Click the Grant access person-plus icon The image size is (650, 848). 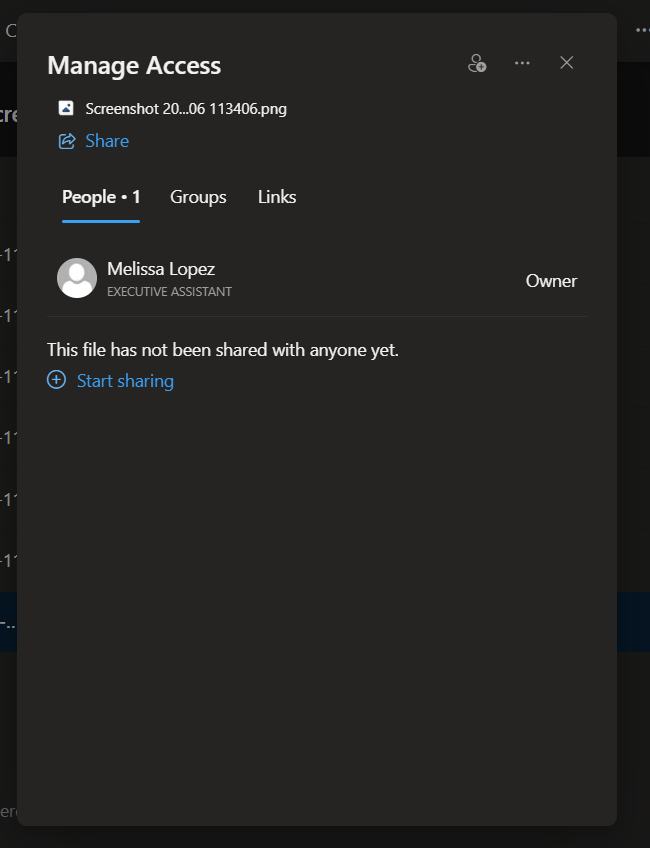(x=477, y=63)
